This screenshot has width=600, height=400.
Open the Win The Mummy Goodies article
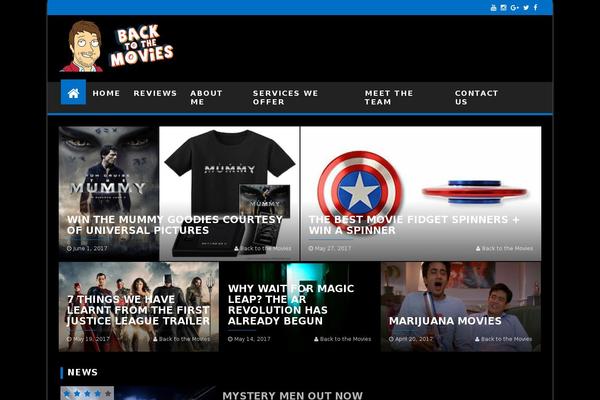point(174,225)
